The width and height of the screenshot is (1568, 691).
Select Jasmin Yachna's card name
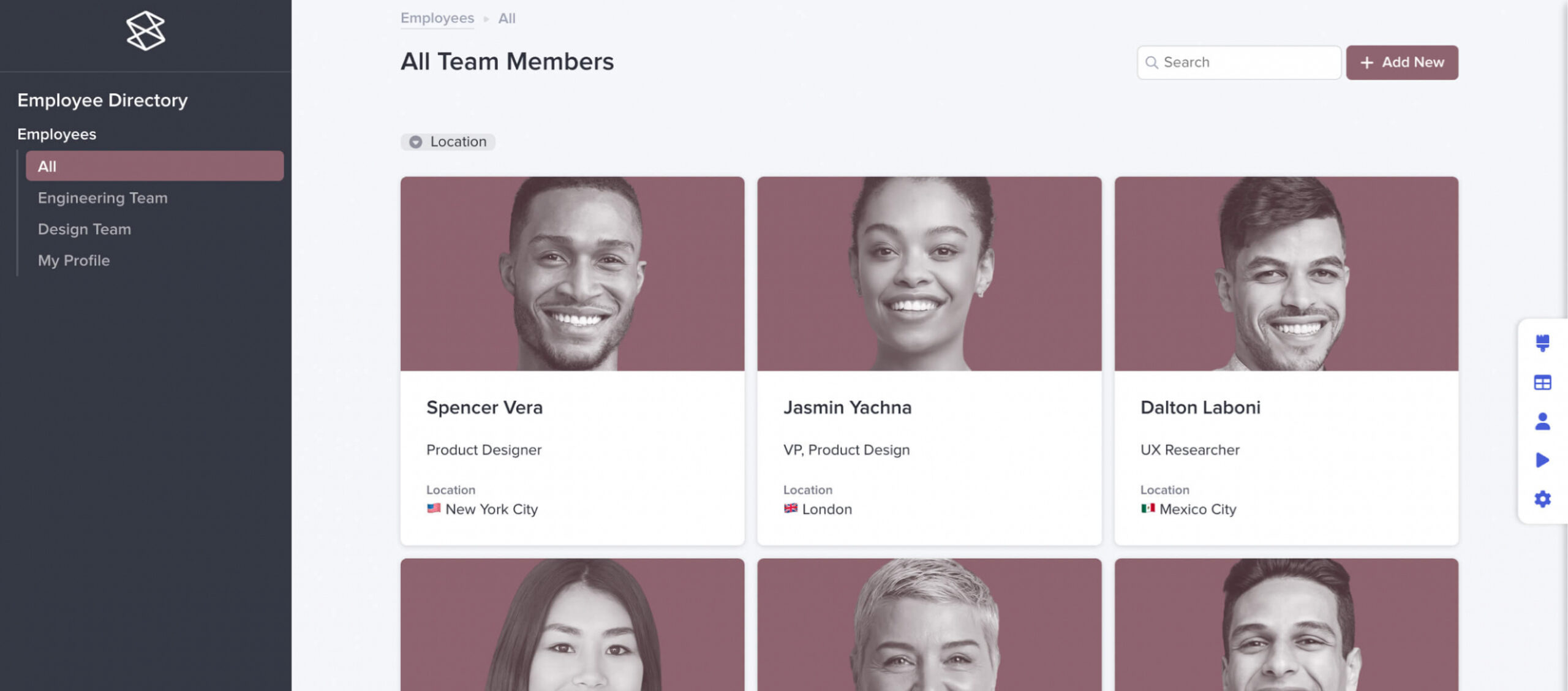(847, 407)
